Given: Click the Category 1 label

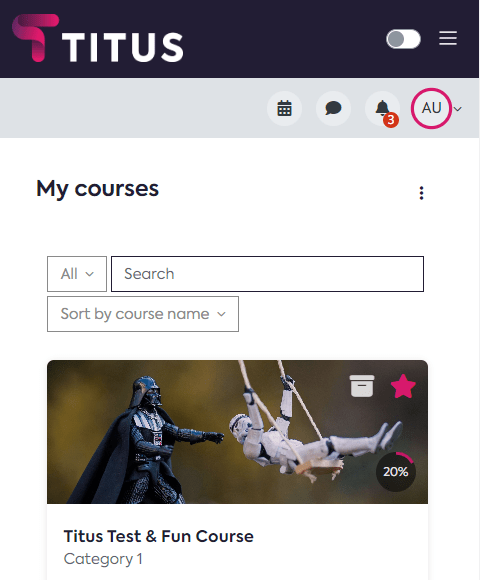Looking at the screenshot, I should point(103,559).
